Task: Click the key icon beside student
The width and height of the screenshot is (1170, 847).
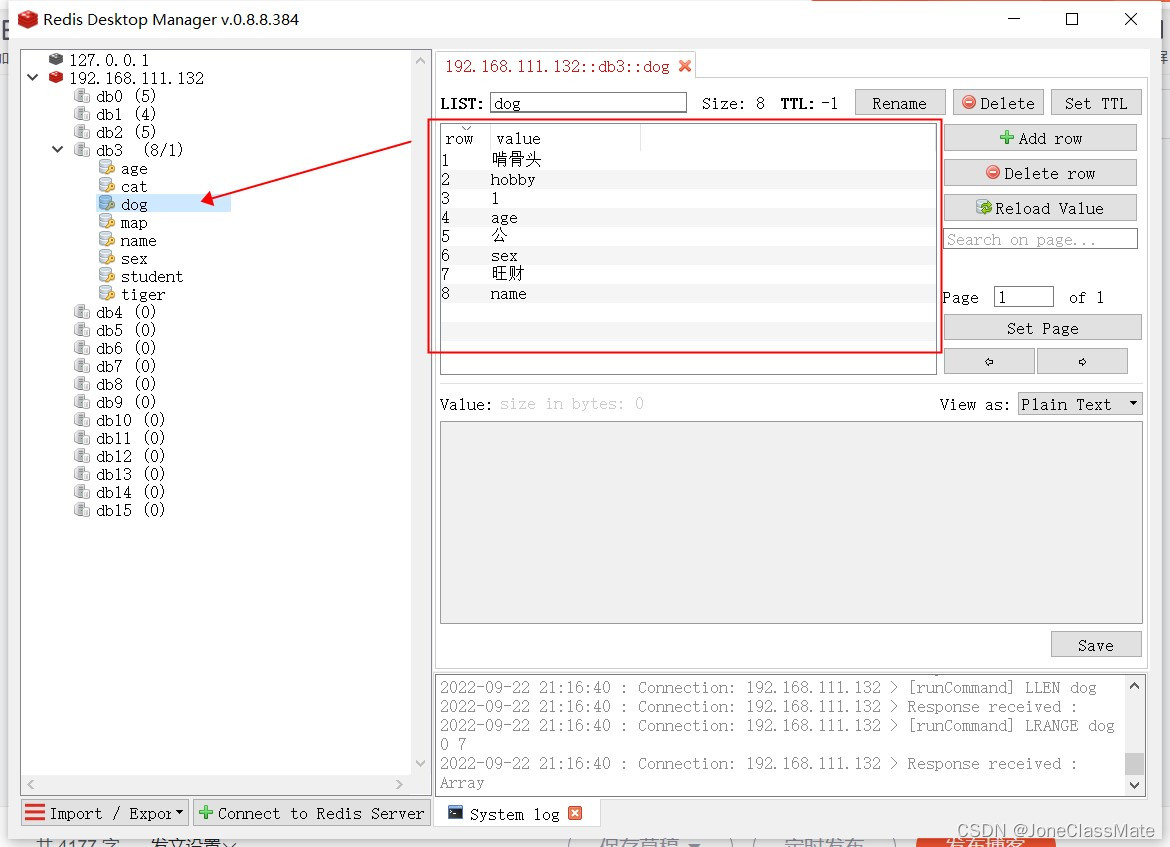Action: (107, 275)
